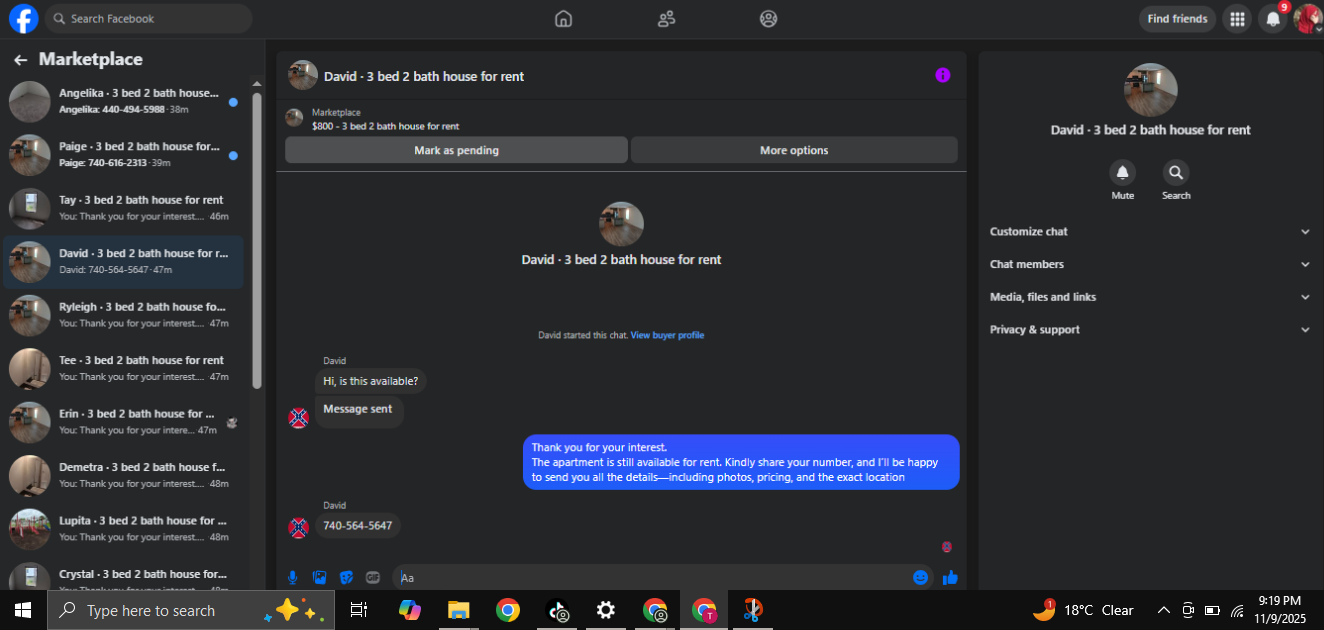Choose a sticker icon in composer

tap(347, 577)
